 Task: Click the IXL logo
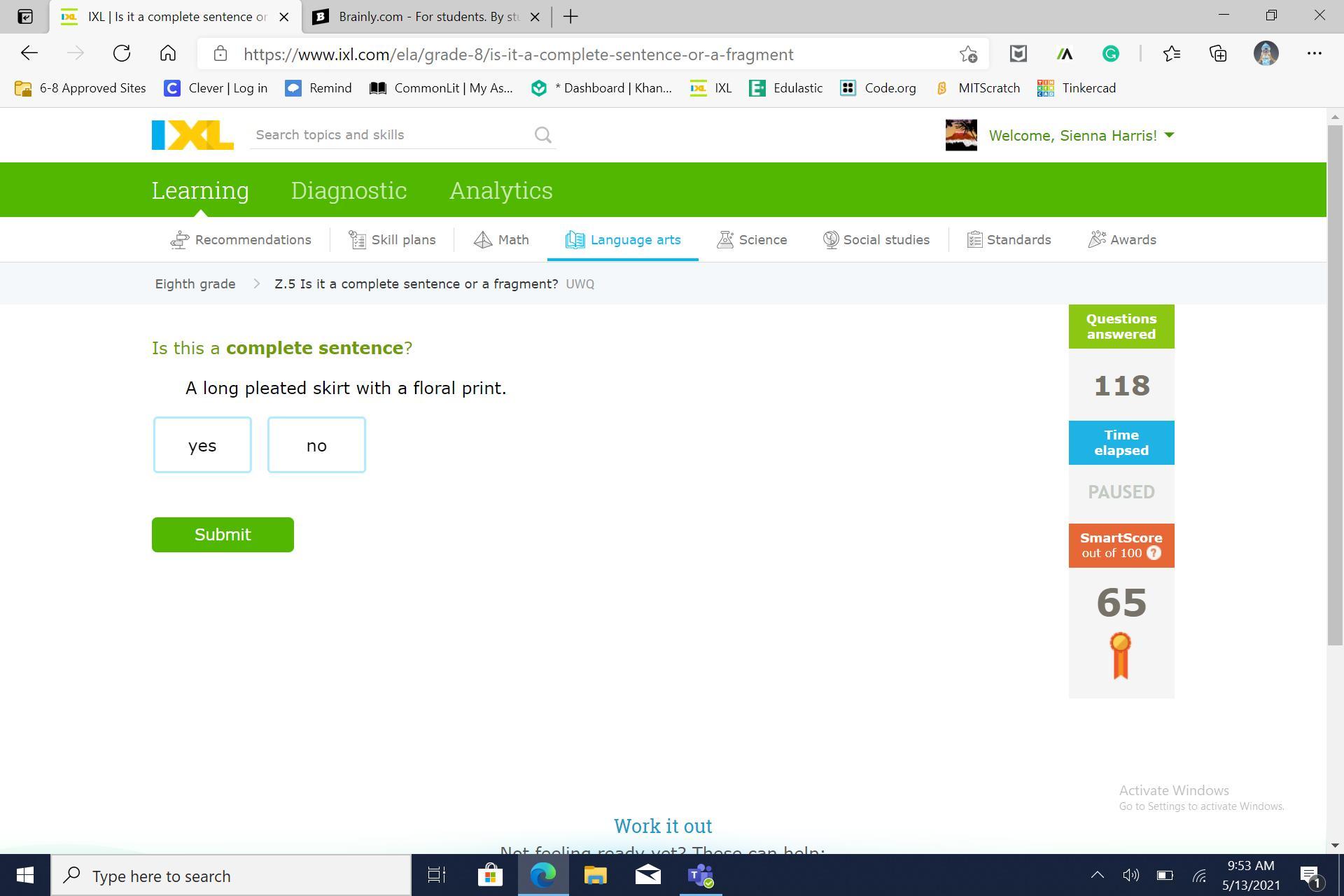coord(192,135)
